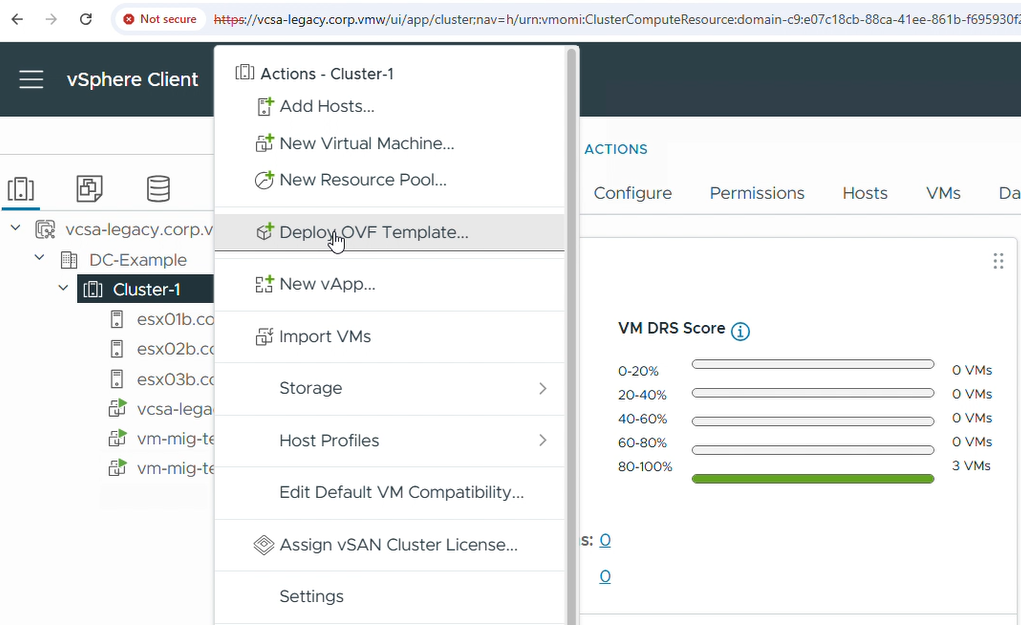Open the Storage submenu
1021x625 pixels.
pos(389,389)
